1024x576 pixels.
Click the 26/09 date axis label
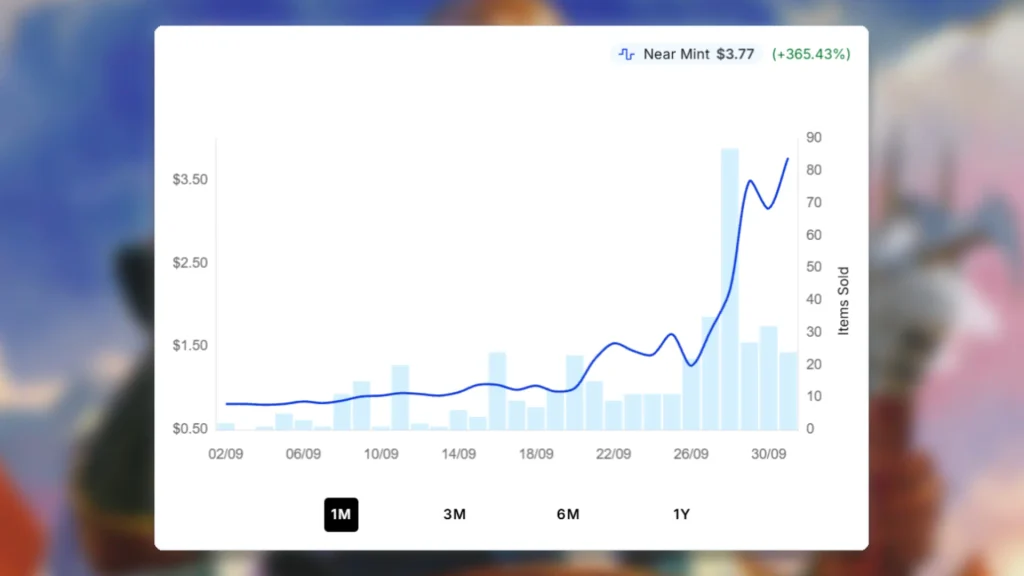tap(691, 454)
